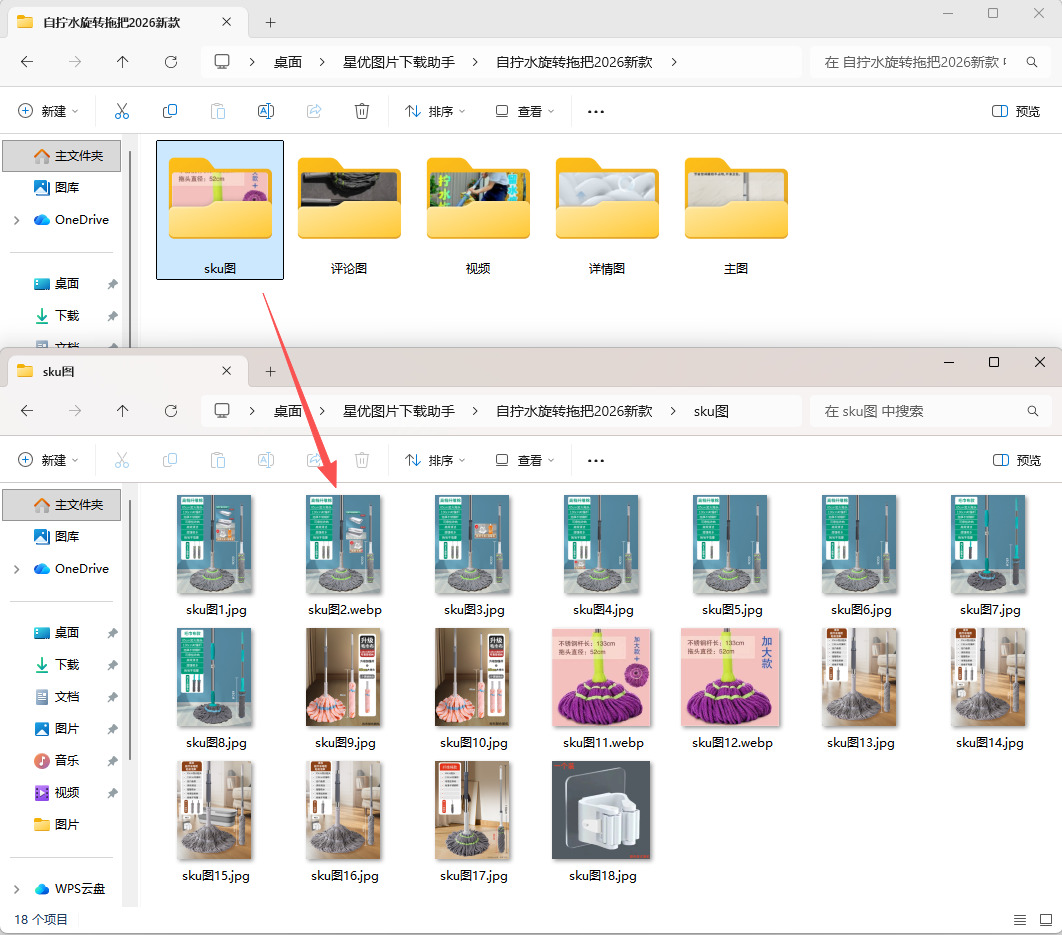The width and height of the screenshot is (1062, 935).
Task: Select 星优图片下载助手 breadcrumb in sku图 address bar
Action: [399, 411]
